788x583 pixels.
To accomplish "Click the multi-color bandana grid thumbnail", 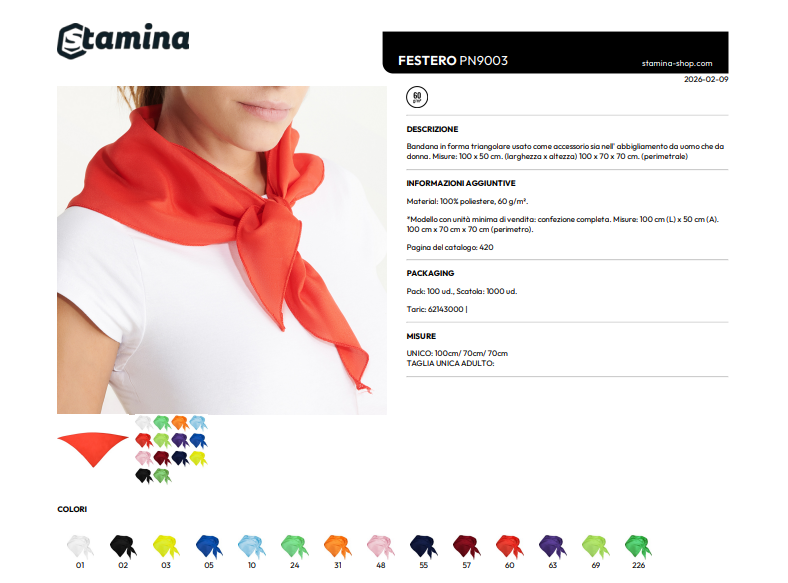I will (171, 449).
